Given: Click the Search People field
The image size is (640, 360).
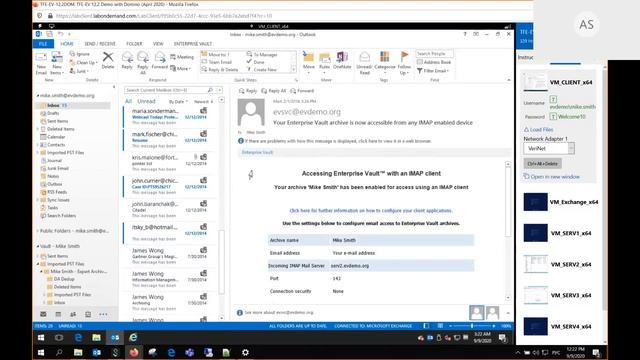Looking at the screenshot, I should (x=434, y=53).
